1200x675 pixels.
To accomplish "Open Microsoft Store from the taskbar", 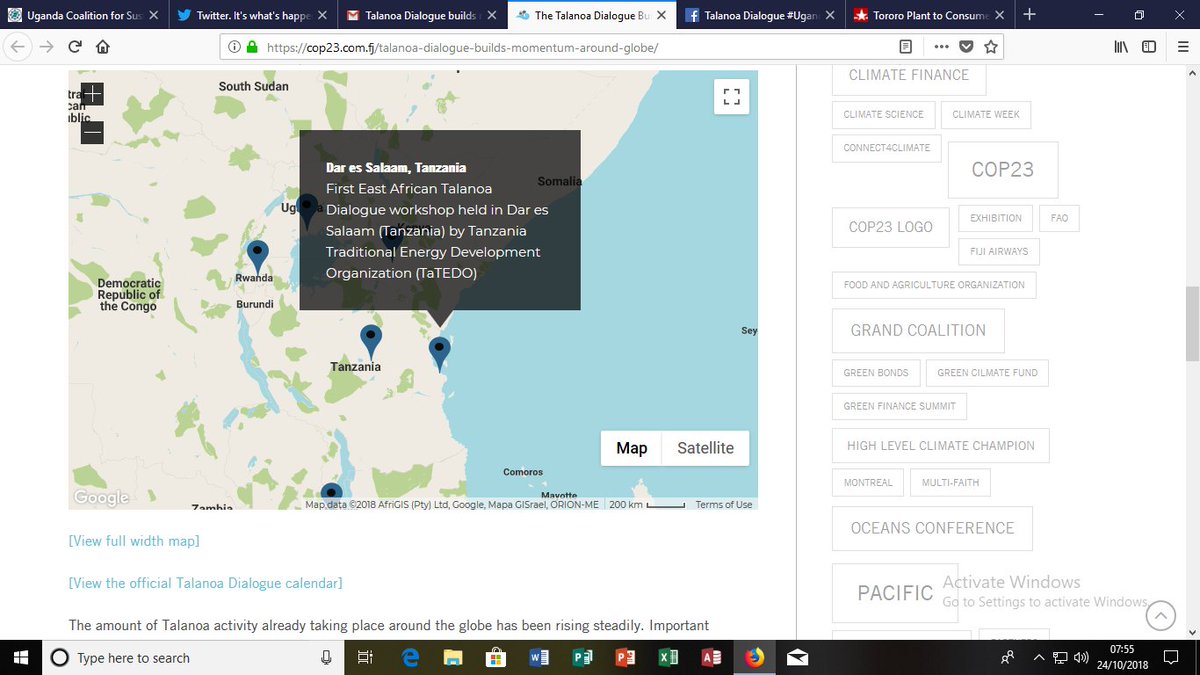I will [x=496, y=657].
